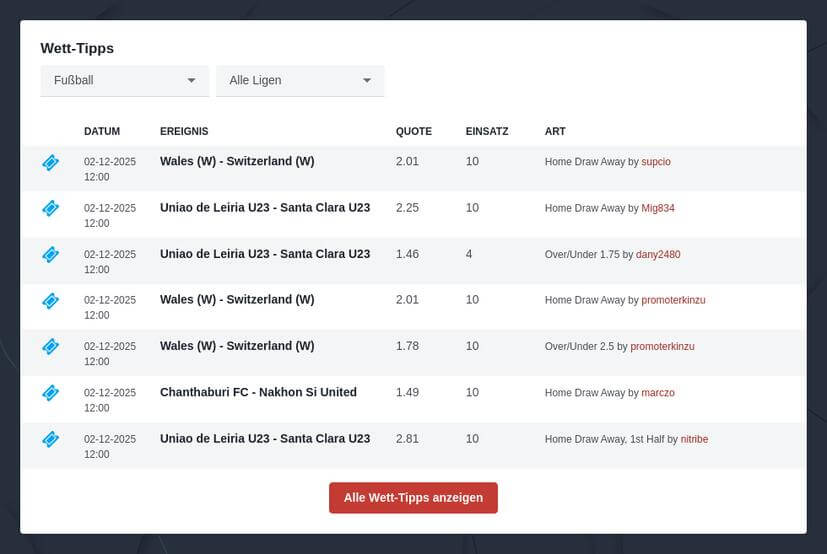Open marczo's user profile link
Screen dimensions: 827x554
658,393
